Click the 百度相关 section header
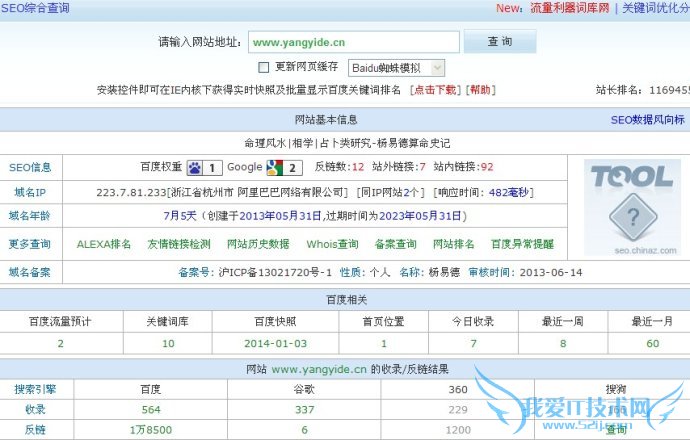The width and height of the screenshot is (690, 440). (347, 300)
